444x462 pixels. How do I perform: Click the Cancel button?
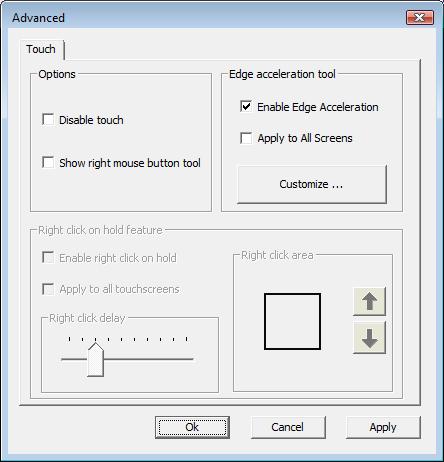pyautogui.click(x=288, y=427)
